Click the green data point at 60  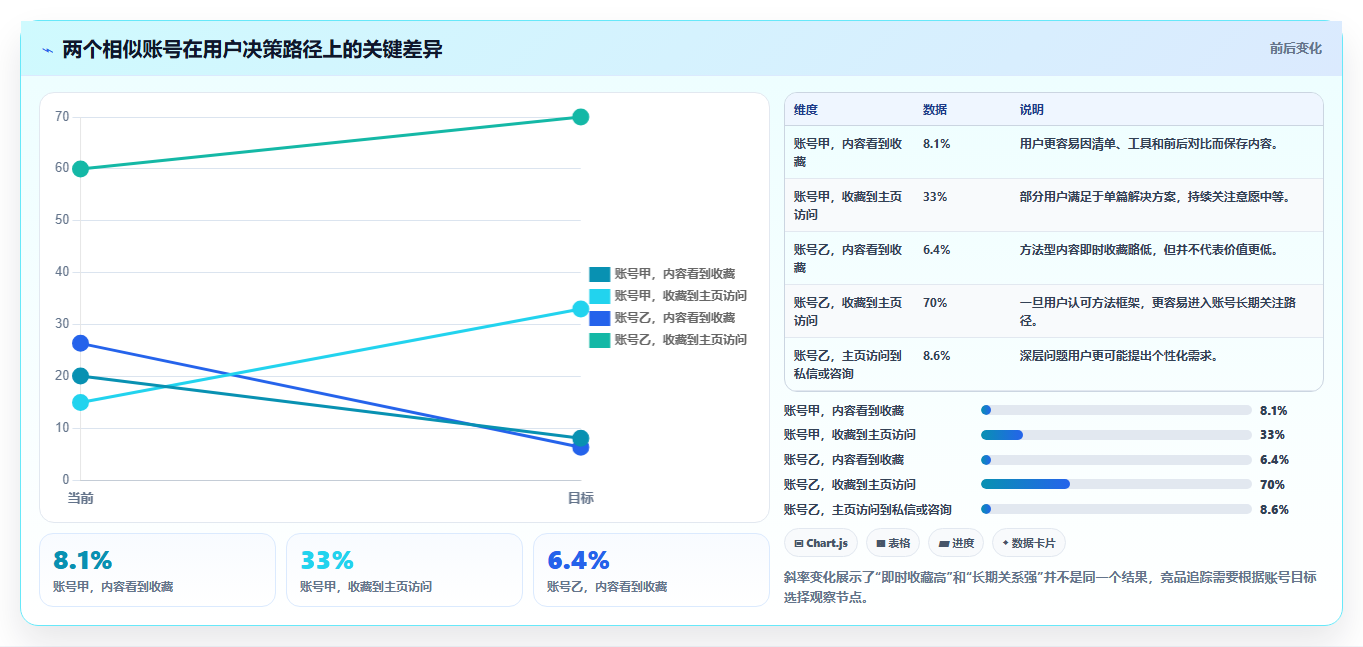click(80, 169)
